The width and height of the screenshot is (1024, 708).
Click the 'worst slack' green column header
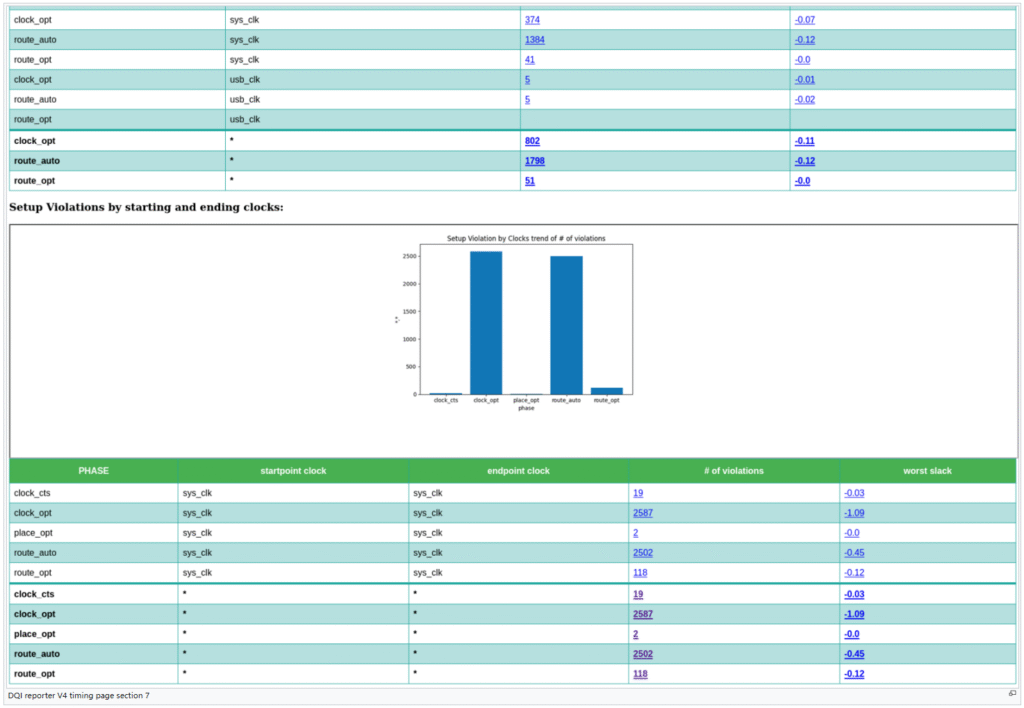click(x=928, y=471)
